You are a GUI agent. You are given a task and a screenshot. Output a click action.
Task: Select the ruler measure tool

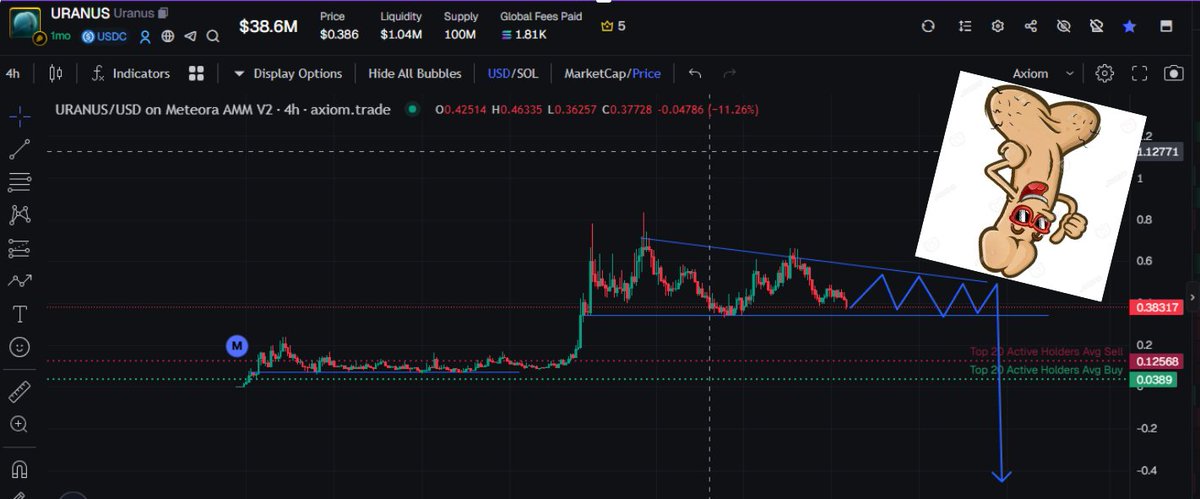pyautogui.click(x=19, y=391)
